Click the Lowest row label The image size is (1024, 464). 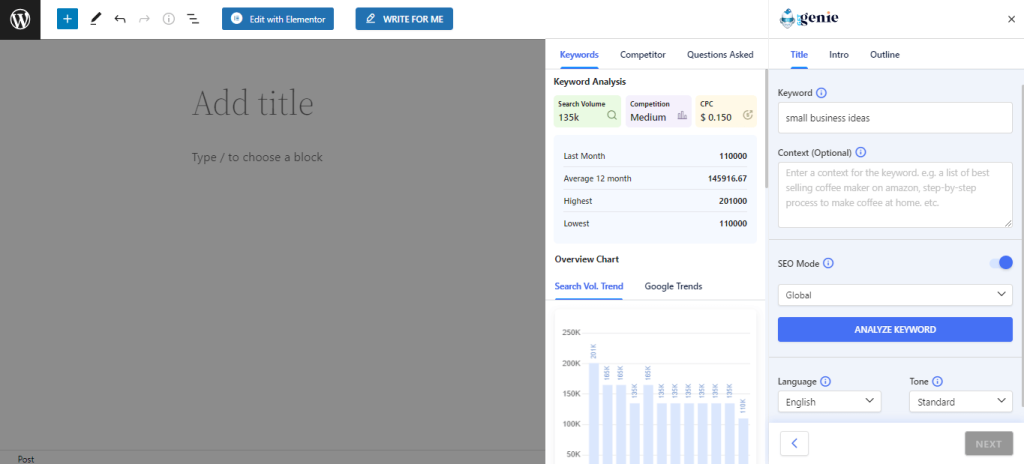coord(576,224)
